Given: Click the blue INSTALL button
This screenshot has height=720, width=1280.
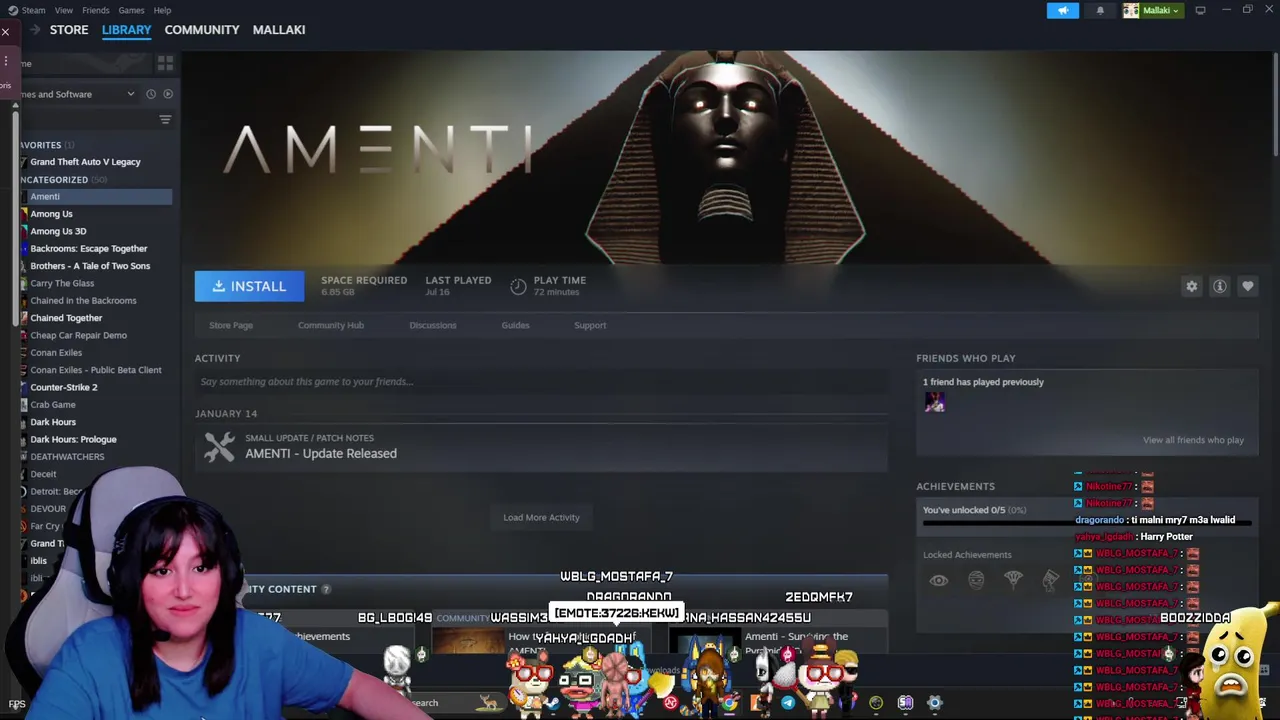Looking at the screenshot, I should tap(249, 286).
